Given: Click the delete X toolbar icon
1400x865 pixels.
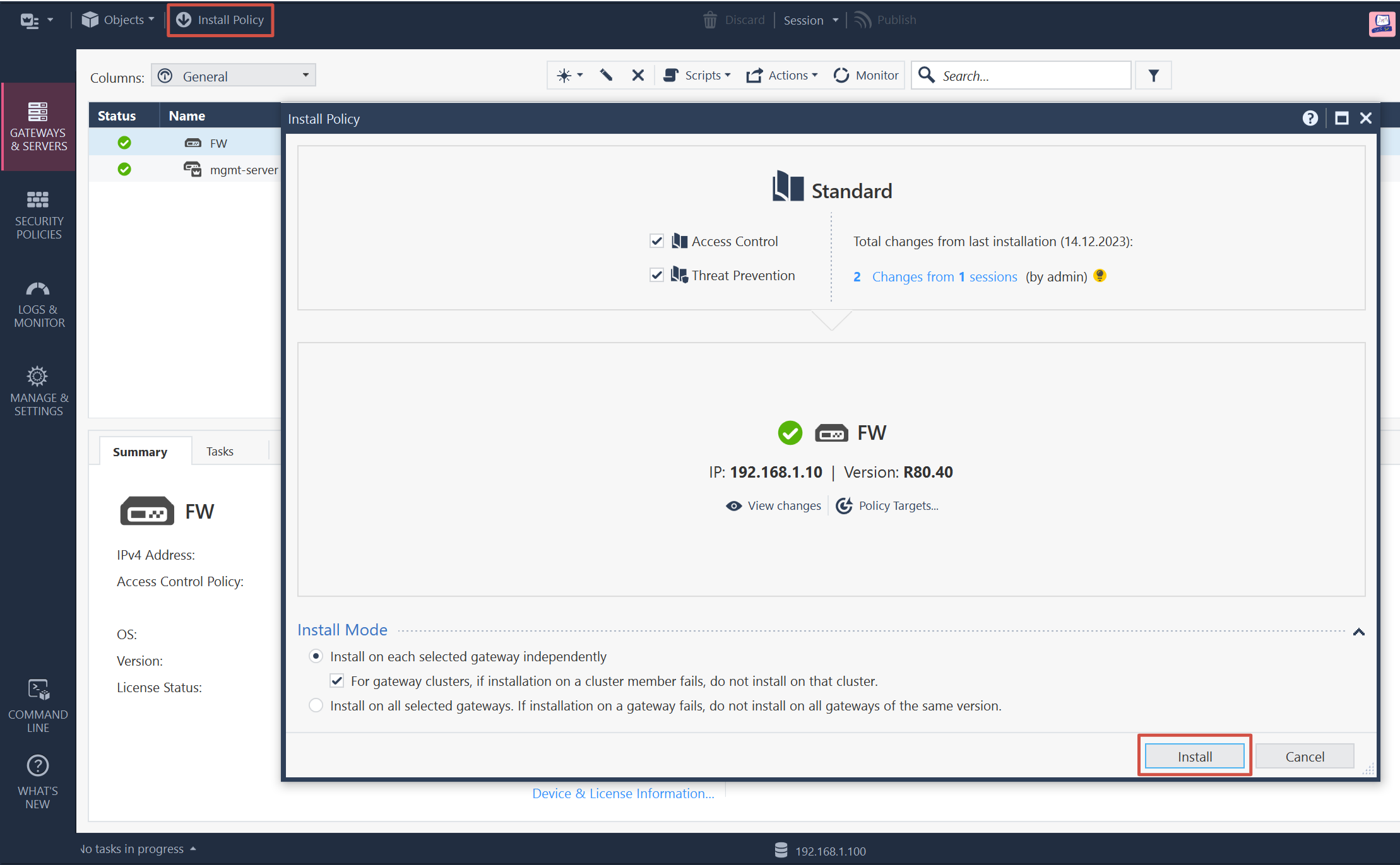Looking at the screenshot, I should pyautogui.click(x=638, y=76).
